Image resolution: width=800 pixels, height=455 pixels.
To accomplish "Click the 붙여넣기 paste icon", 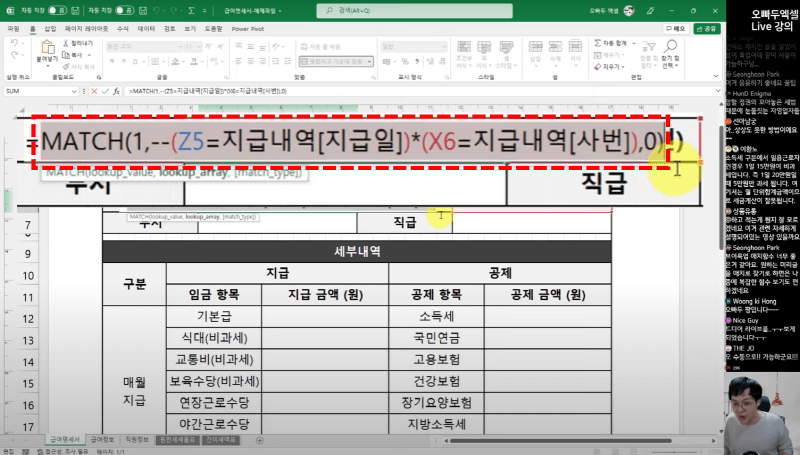I will coord(47,48).
